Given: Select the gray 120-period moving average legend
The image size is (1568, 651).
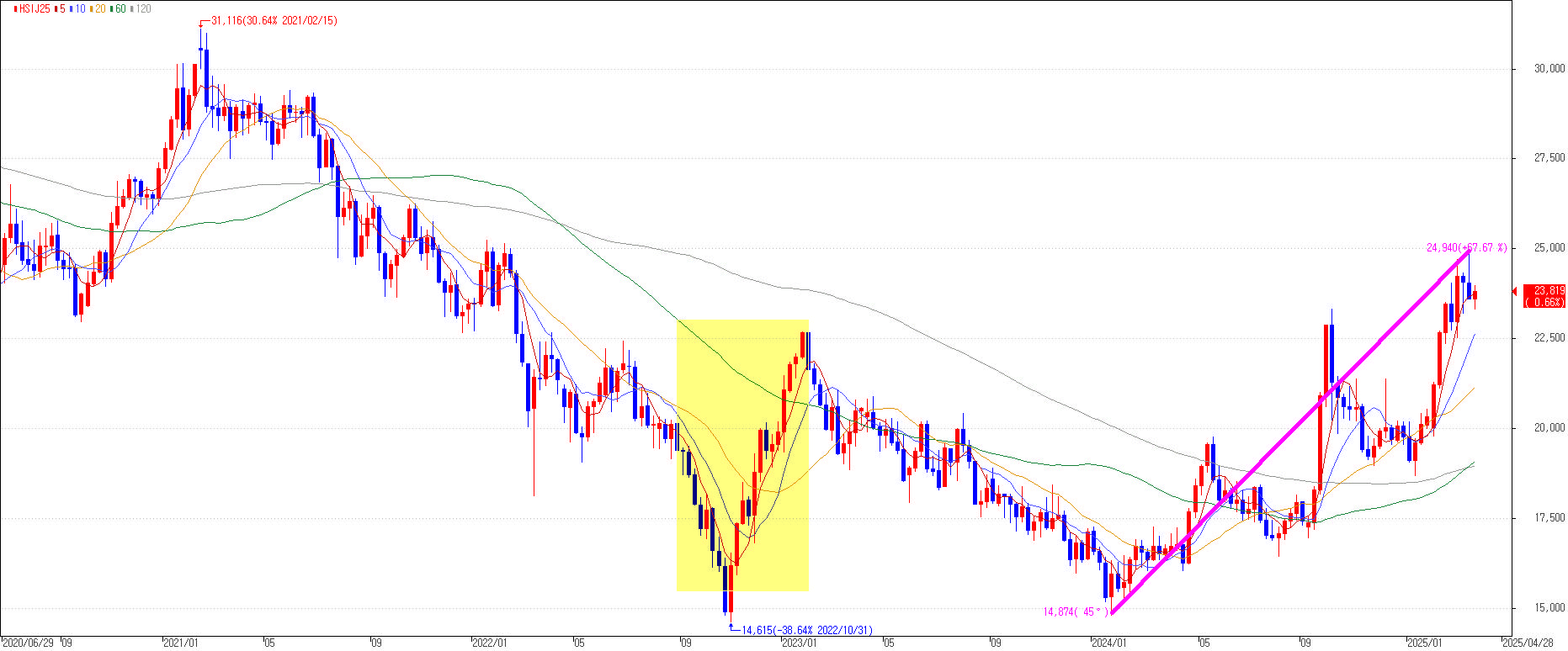Looking at the screenshot, I should point(142,8).
